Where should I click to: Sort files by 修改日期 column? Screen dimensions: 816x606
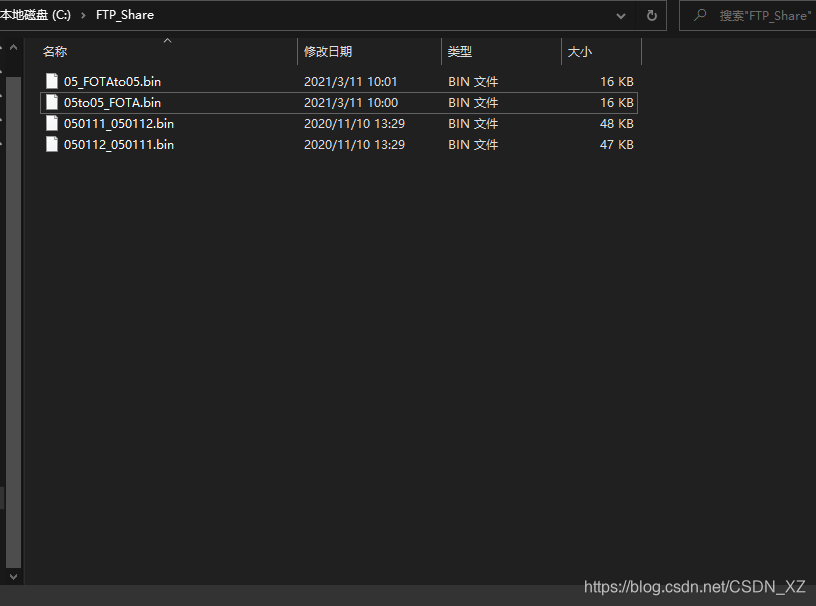tap(369, 52)
